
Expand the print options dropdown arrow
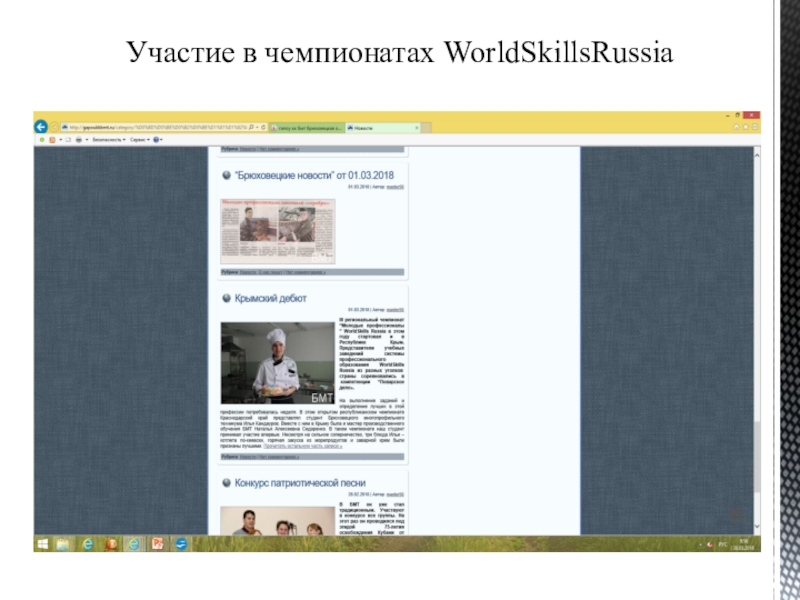(x=85, y=140)
